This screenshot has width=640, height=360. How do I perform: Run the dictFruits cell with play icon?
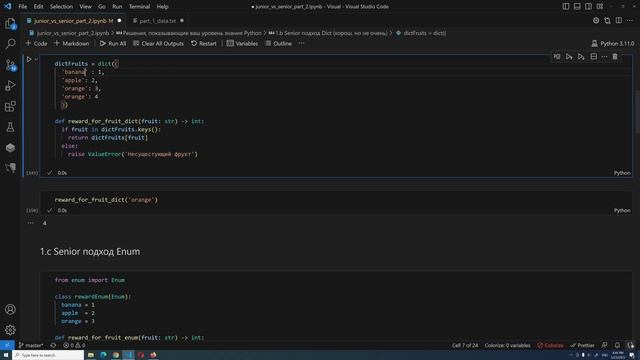coord(29,60)
